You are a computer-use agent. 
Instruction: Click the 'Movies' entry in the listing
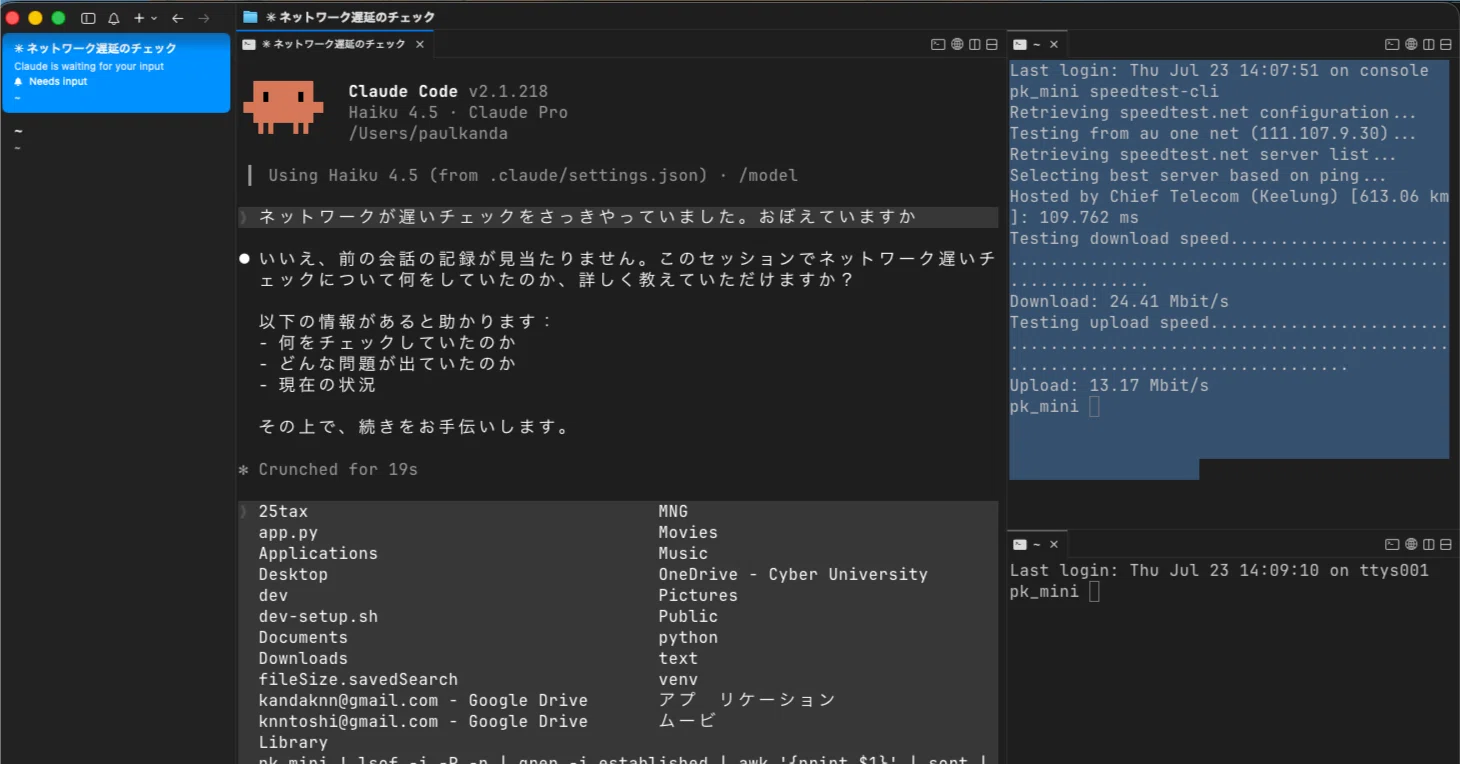point(688,532)
